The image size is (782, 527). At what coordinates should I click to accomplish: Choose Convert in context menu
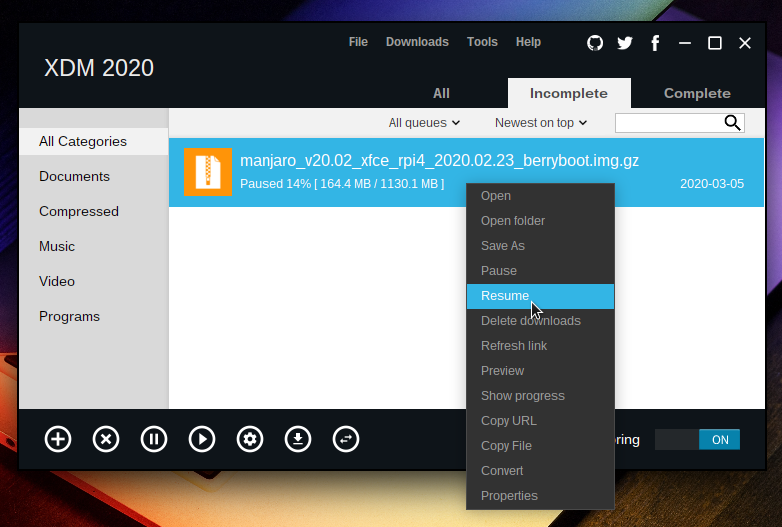pyautogui.click(x=540, y=471)
